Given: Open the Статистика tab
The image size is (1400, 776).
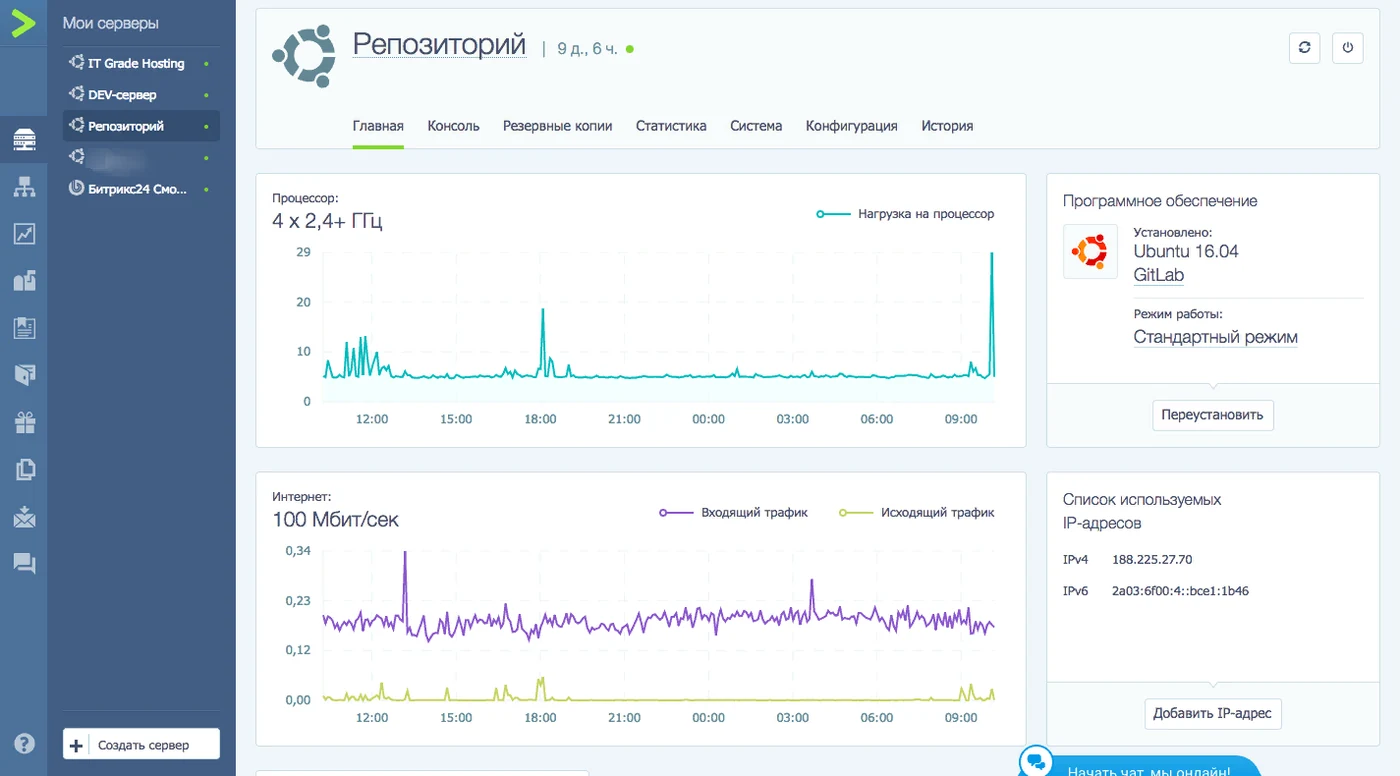Looking at the screenshot, I should point(671,126).
